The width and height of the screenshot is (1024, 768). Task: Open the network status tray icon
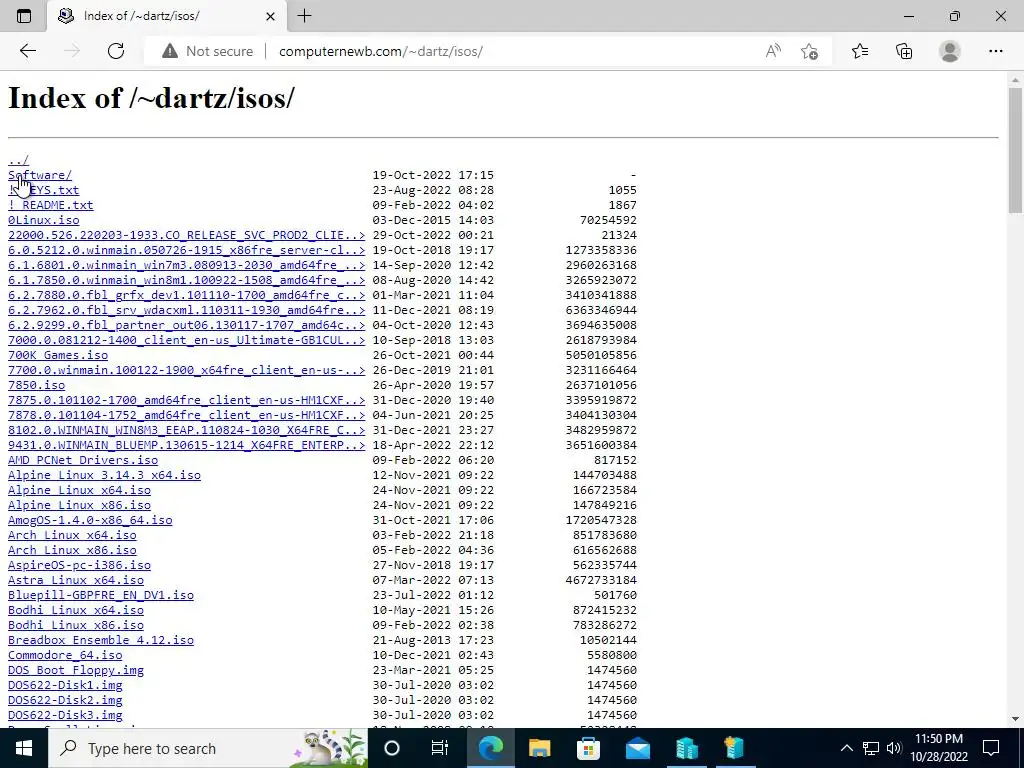(871, 748)
